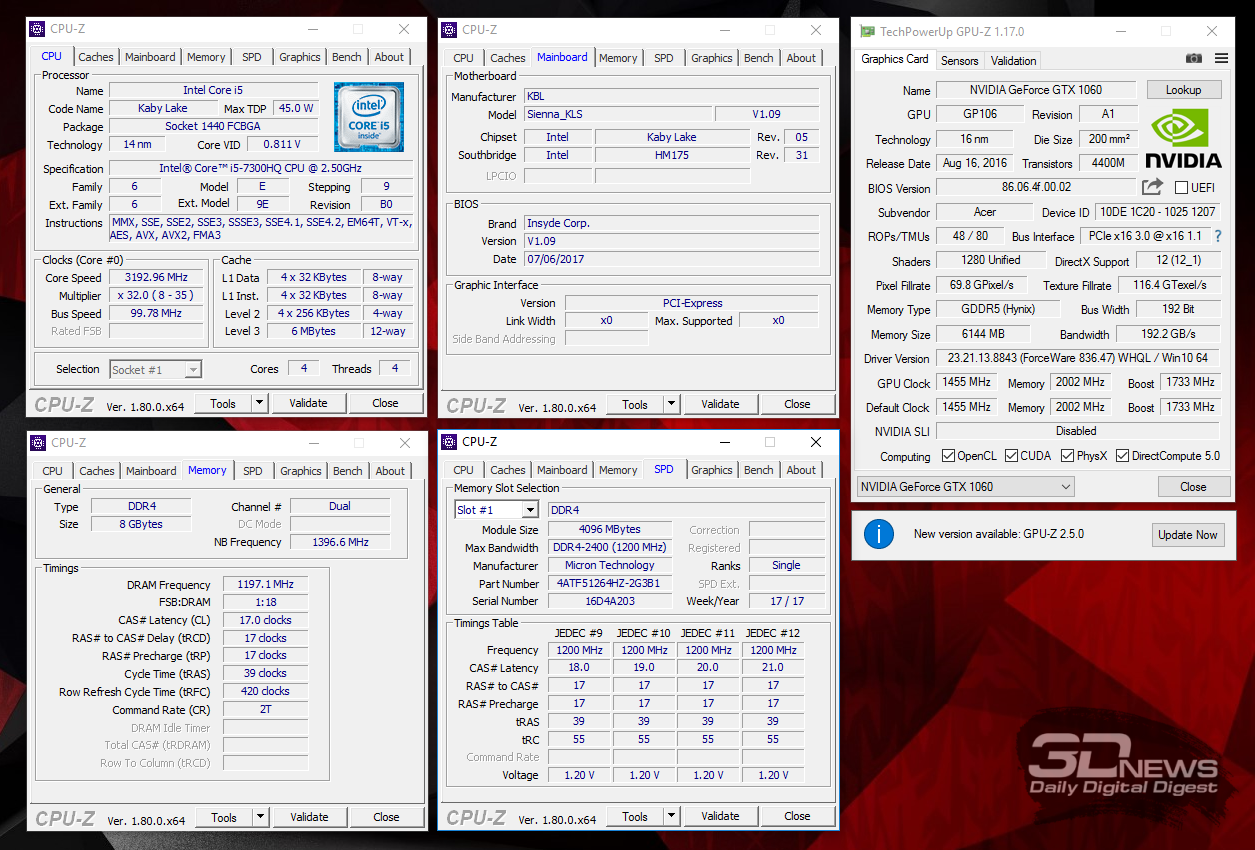Click the Driver Version field in GPU-Z

coord(1077,358)
